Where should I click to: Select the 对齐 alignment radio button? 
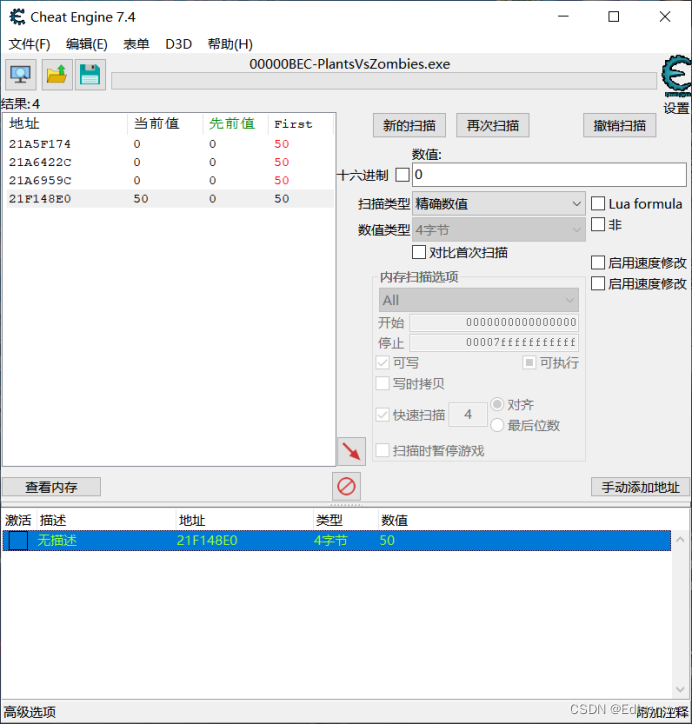(497, 404)
